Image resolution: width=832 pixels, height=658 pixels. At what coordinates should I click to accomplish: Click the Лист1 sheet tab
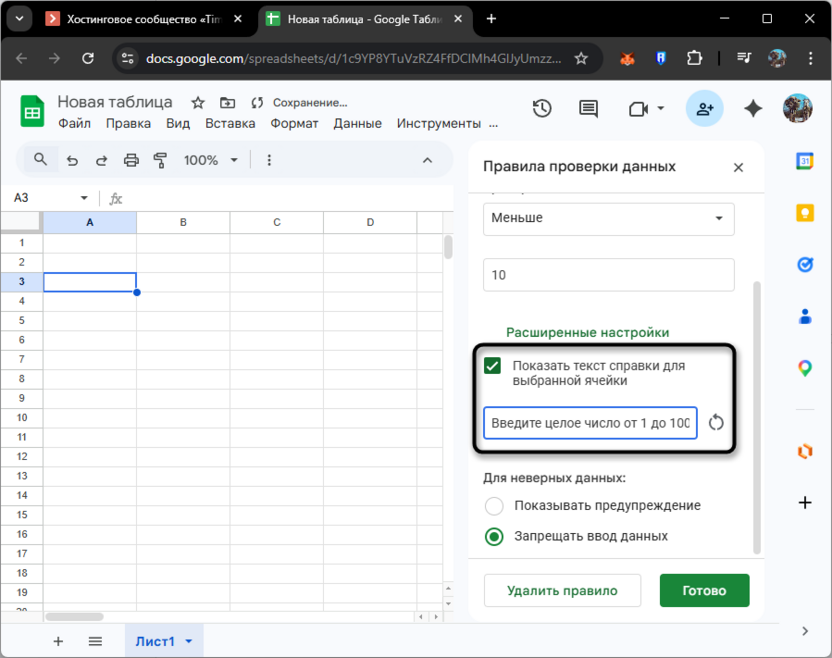[156, 641]
